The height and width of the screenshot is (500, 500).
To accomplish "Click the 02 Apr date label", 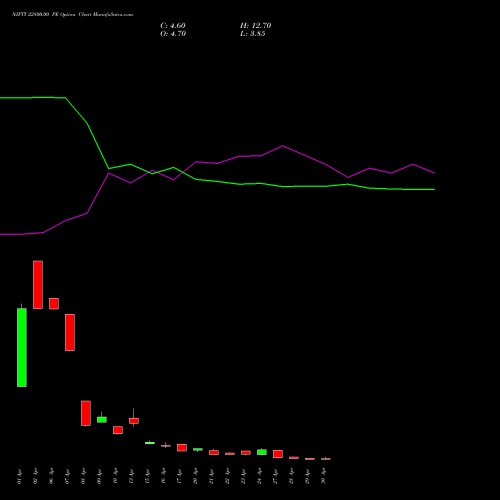I will pos(35,476).
